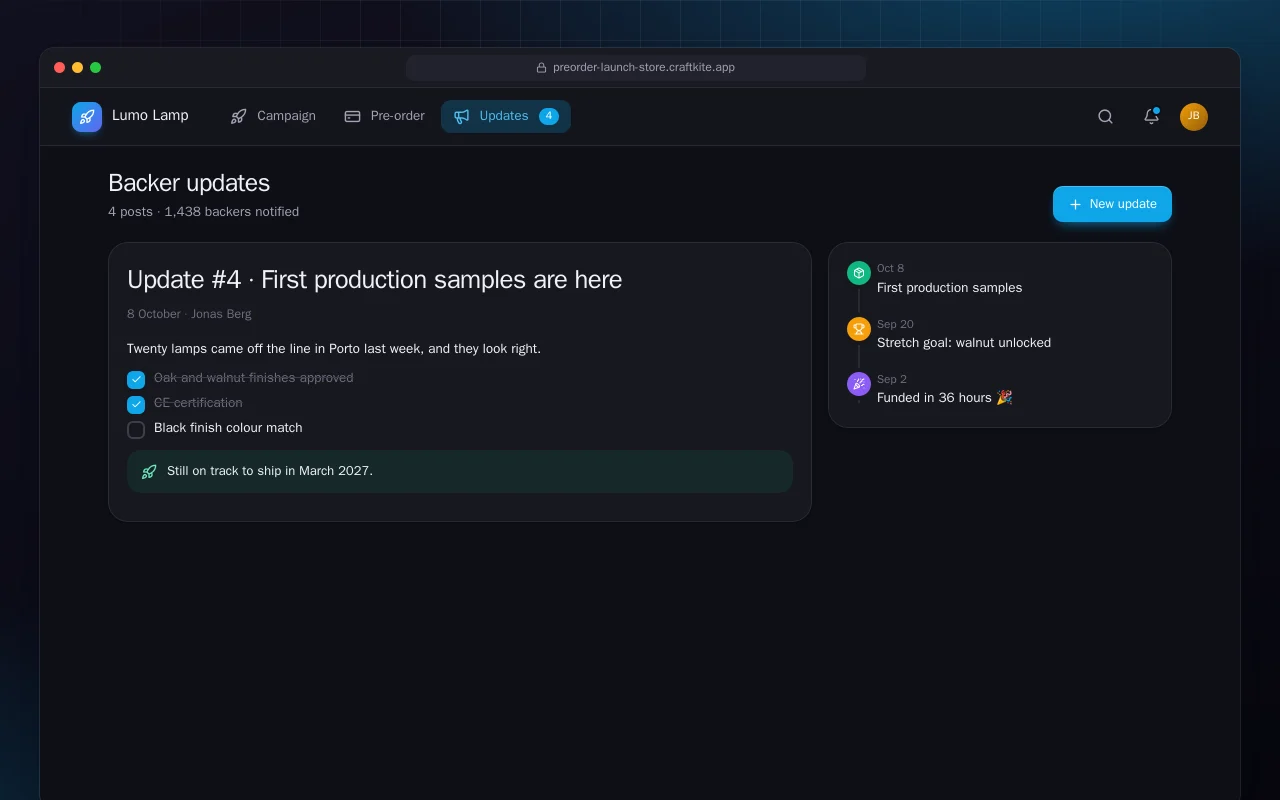Viewport: 1280px width, 800px height.
Task: Click the author name Jonas Berg
Action: coord(221,314)
